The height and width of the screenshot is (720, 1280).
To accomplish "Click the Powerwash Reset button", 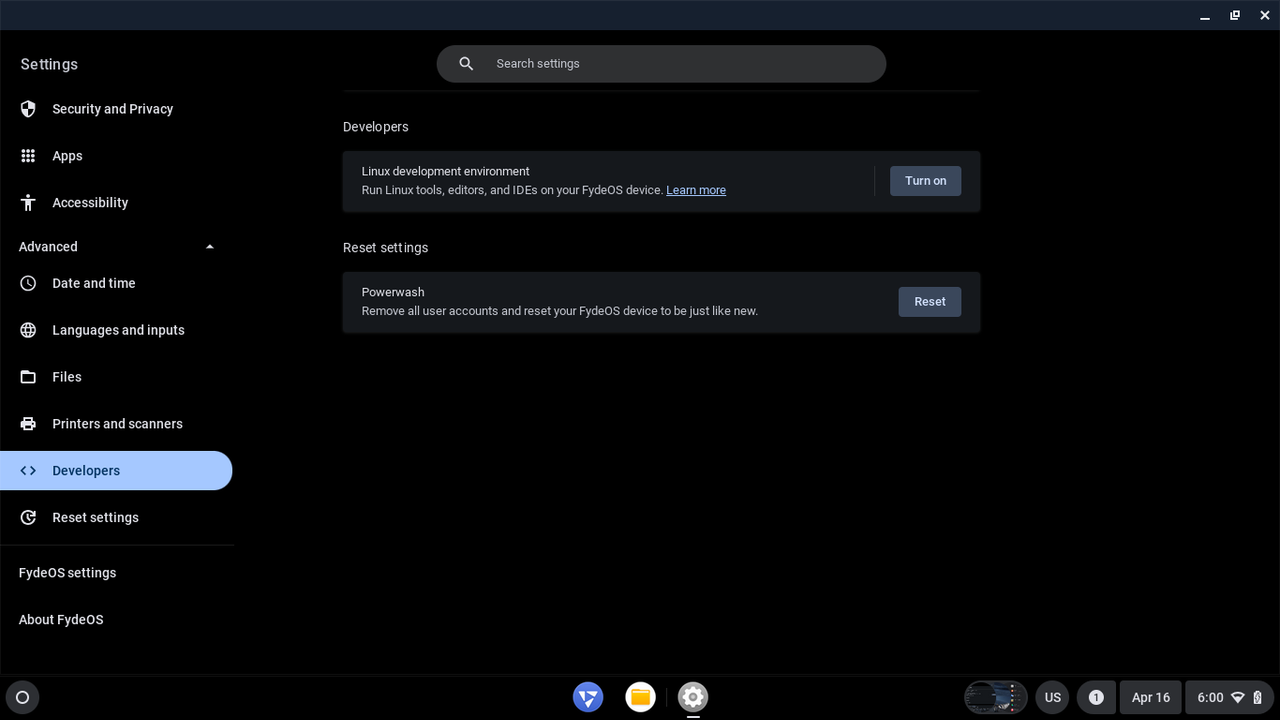I will coord(929,302).
